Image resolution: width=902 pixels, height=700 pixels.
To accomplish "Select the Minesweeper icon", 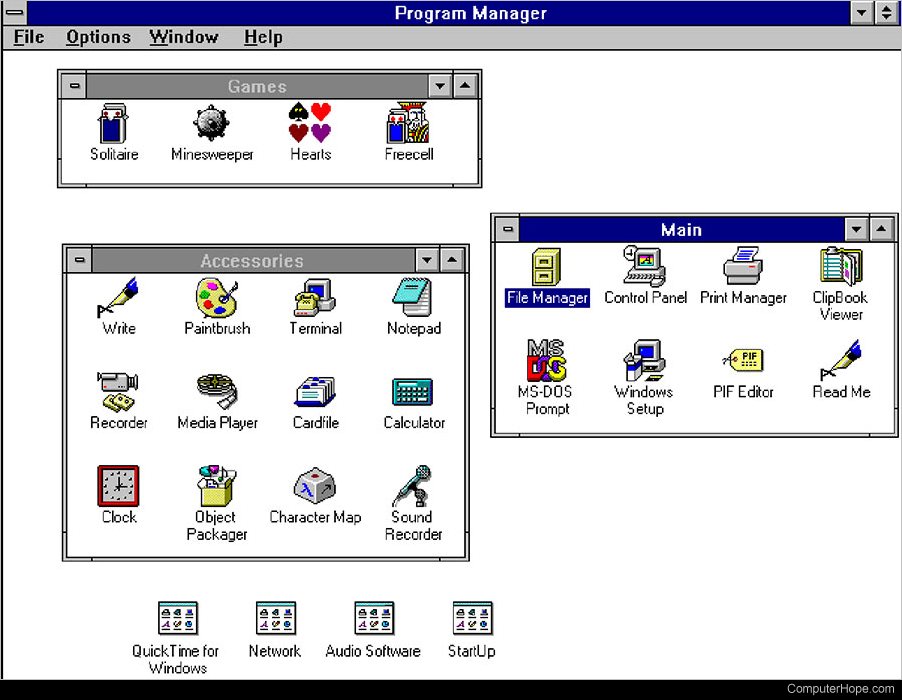I will (211, 124).
